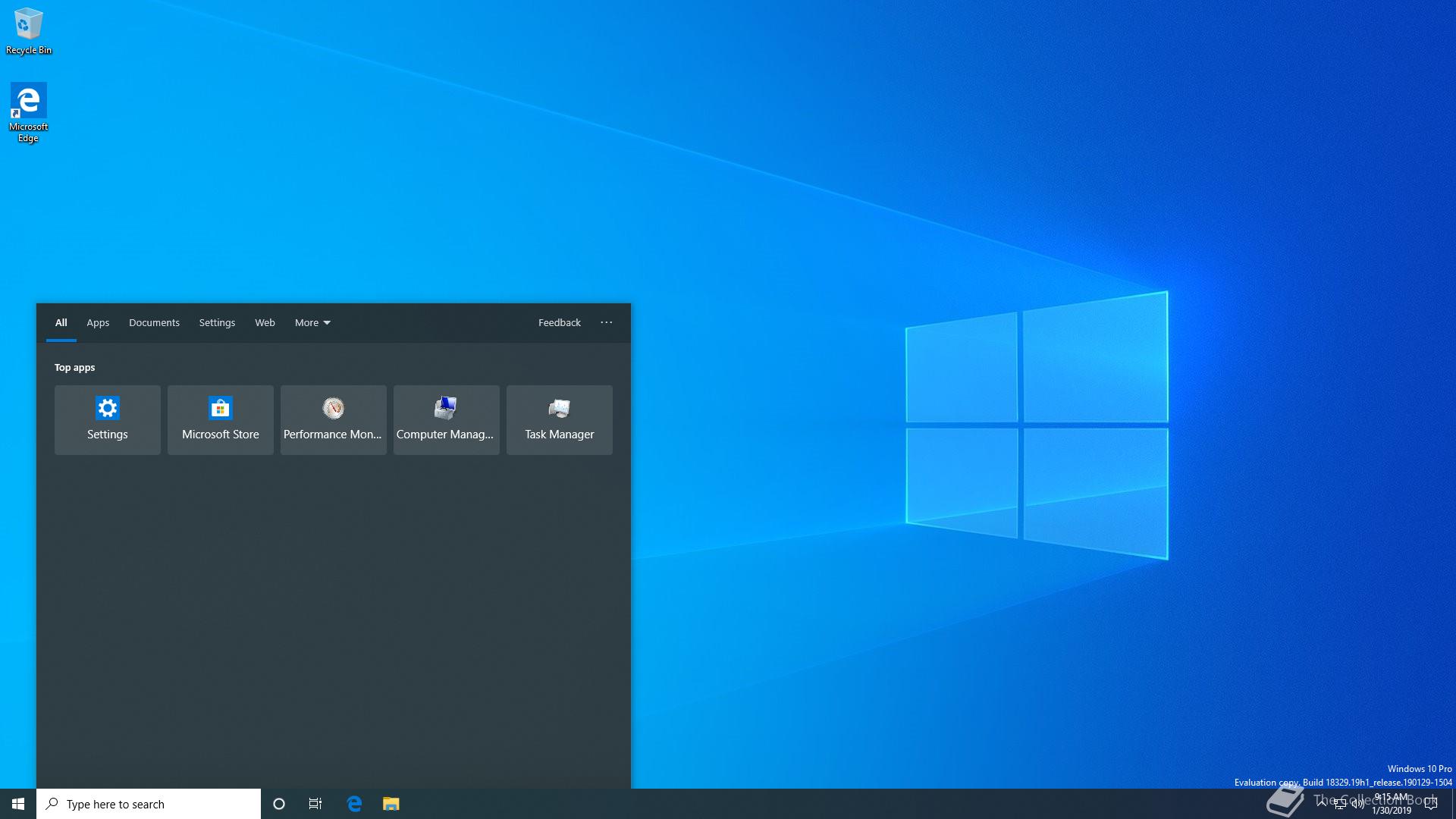Switch to the Apps search tab
1456x819 pixels.
98,322
